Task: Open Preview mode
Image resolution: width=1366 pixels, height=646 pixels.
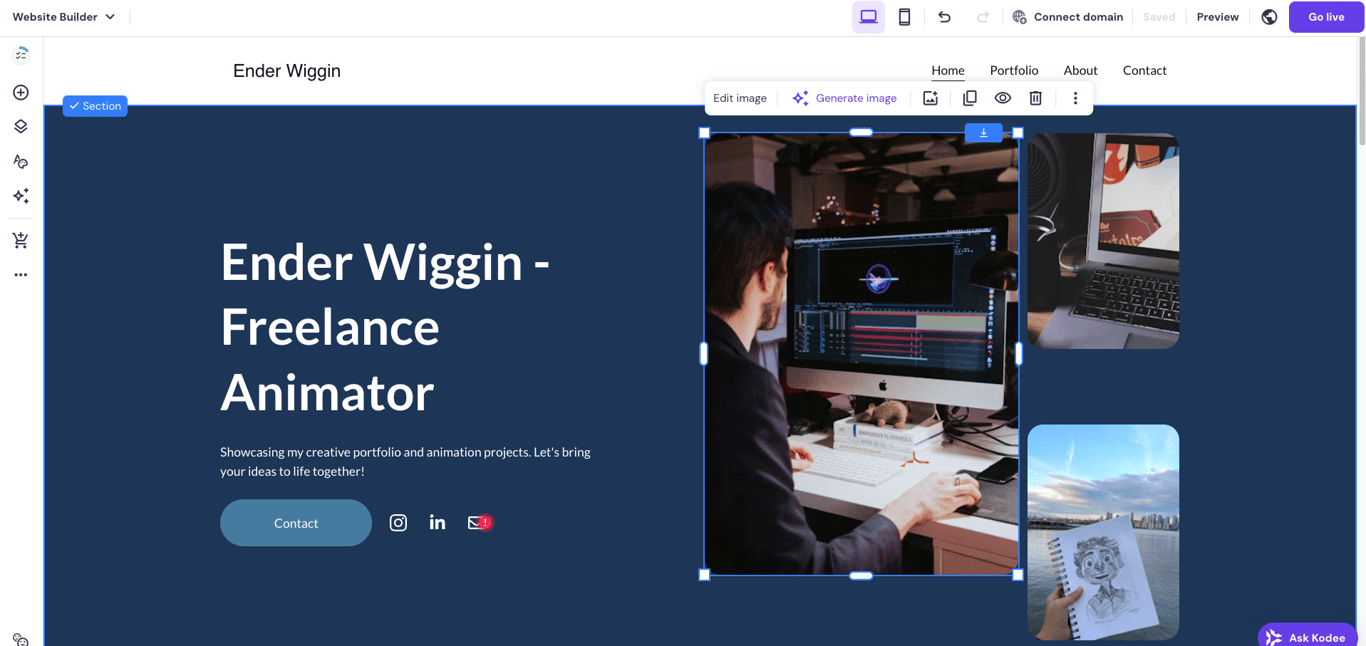Action: click(x=1217, y=17)
